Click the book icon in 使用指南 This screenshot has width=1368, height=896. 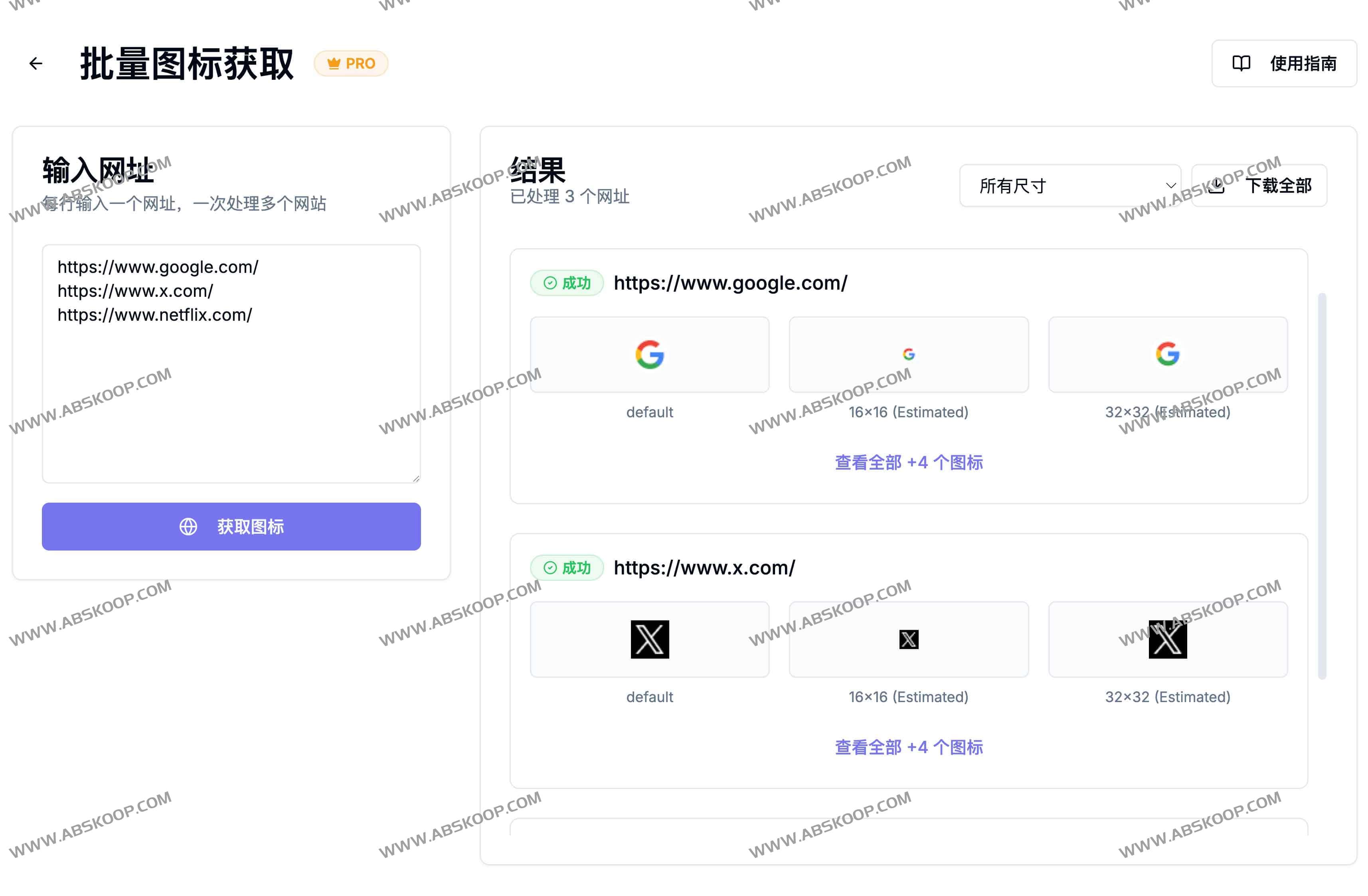(x=1241, y=63)
